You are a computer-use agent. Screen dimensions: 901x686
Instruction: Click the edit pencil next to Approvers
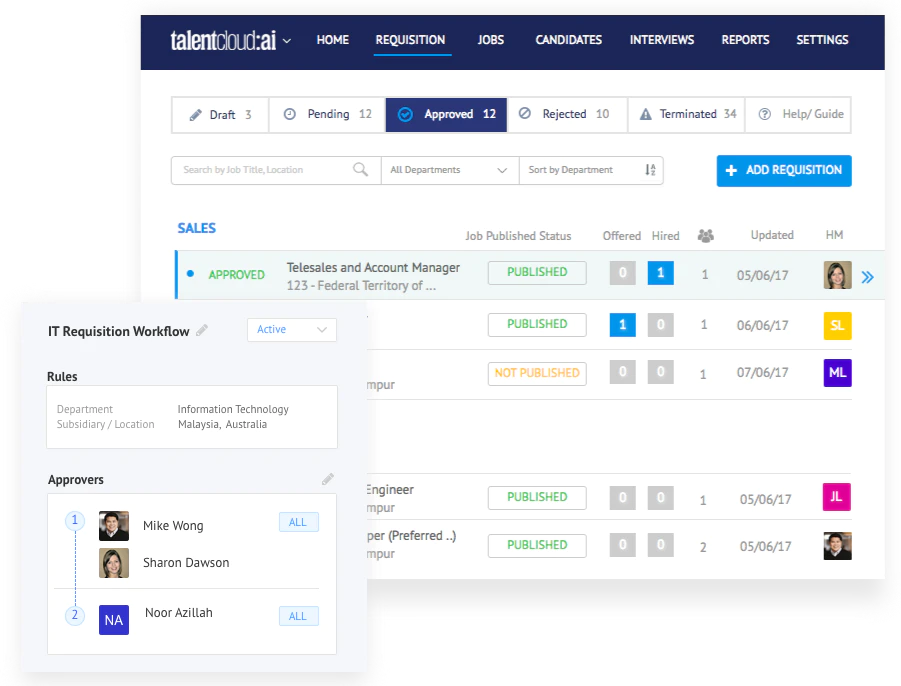point(328,479)
